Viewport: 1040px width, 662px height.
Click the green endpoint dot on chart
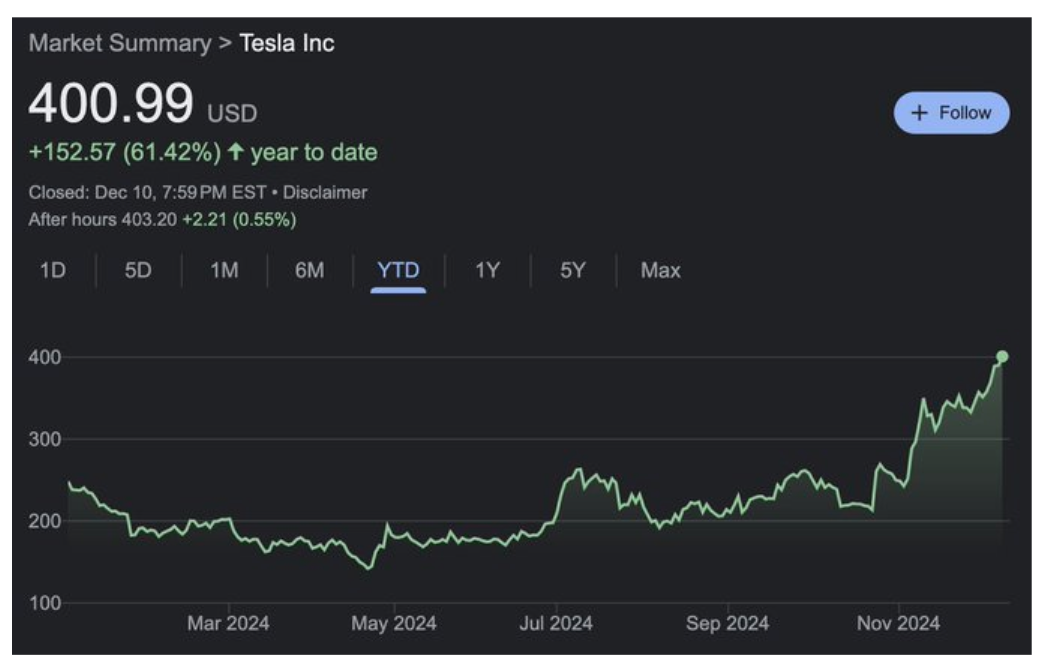1002,356
